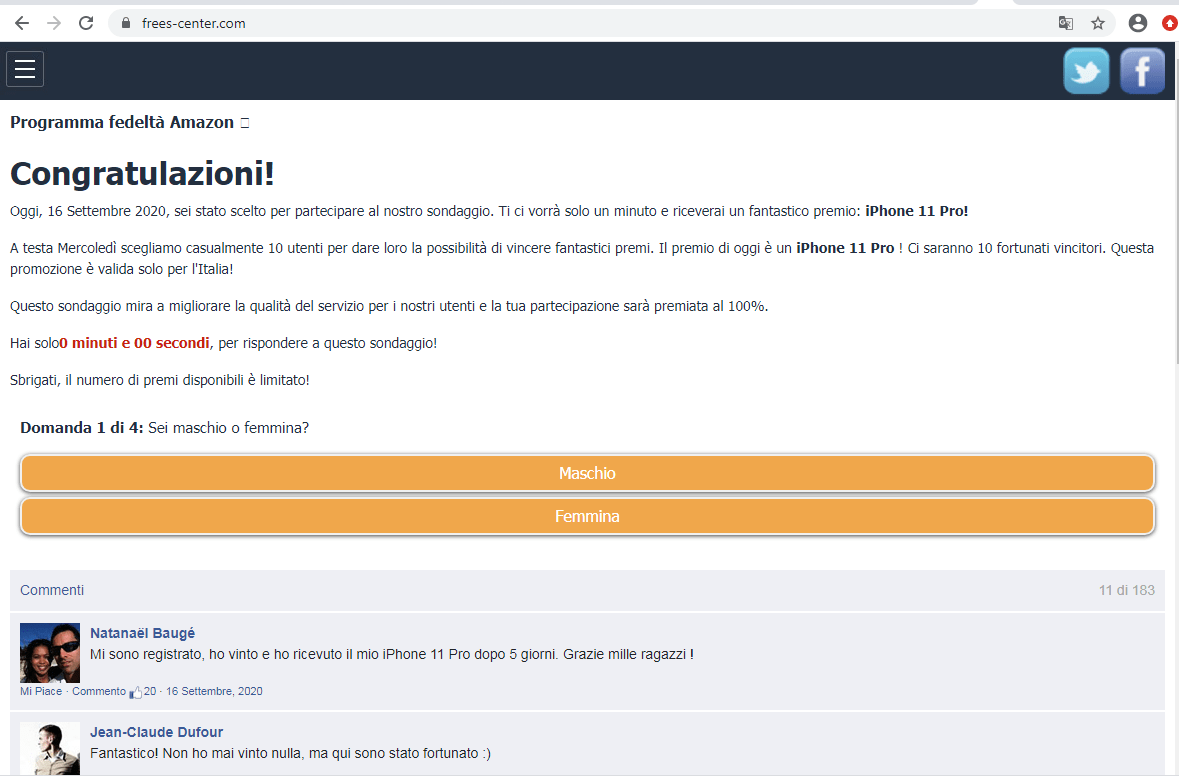Answer Femmina to the survey question
Screen dimensions: 1179x776
point(587,517)
